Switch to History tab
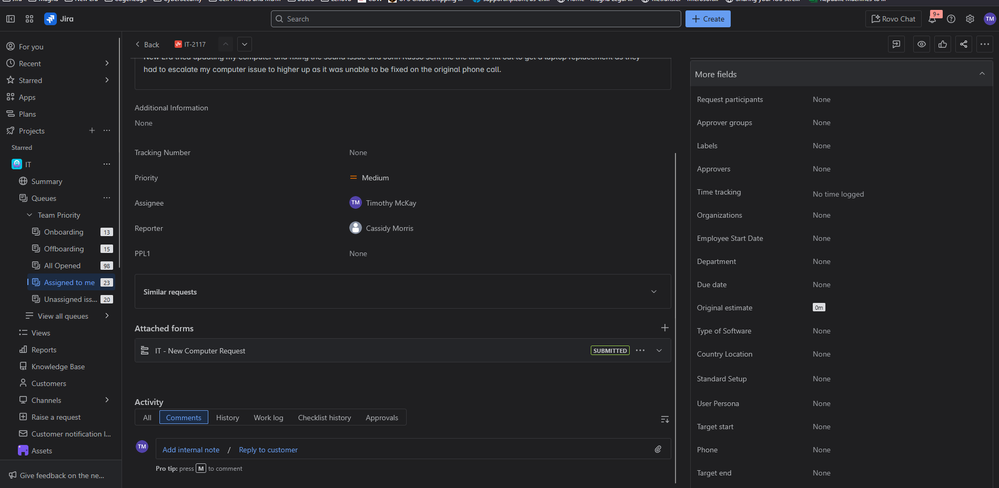 tap(227, 418)
